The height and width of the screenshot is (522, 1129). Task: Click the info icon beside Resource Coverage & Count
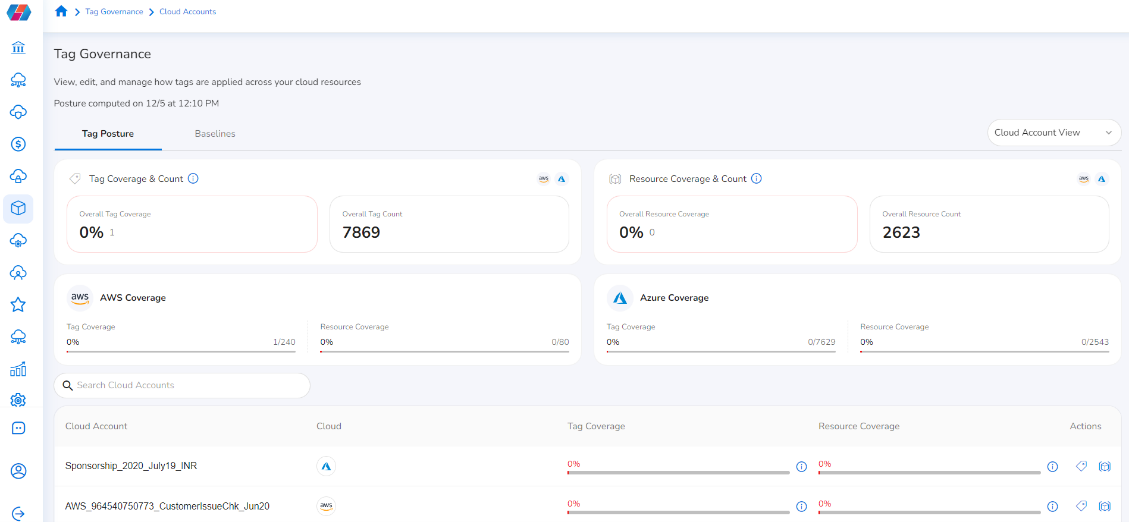point(756,179)
